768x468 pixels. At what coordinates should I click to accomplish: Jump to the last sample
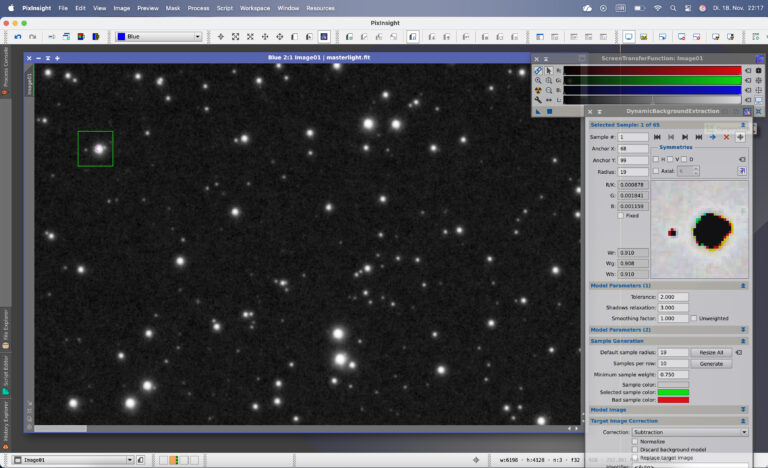[x=699, y=137]
